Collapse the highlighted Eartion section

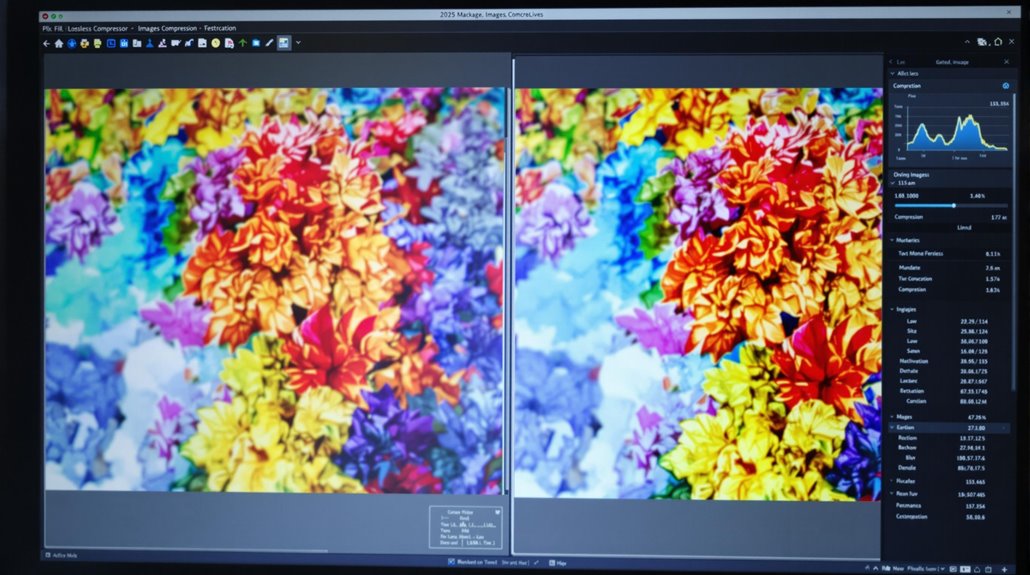892,428
